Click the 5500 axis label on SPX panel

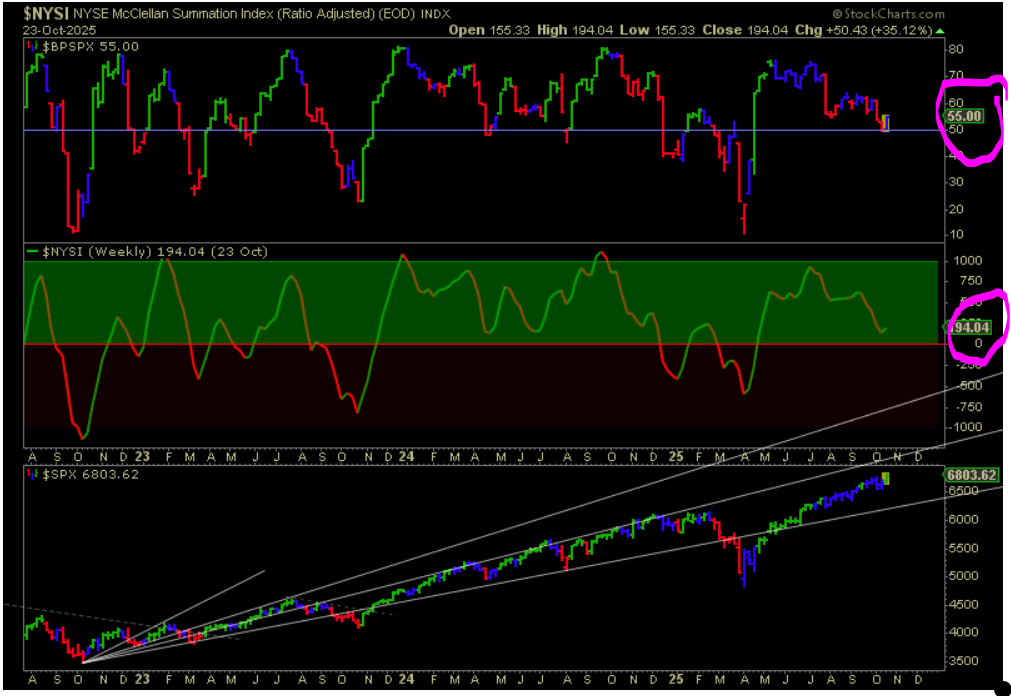[961, 548]
